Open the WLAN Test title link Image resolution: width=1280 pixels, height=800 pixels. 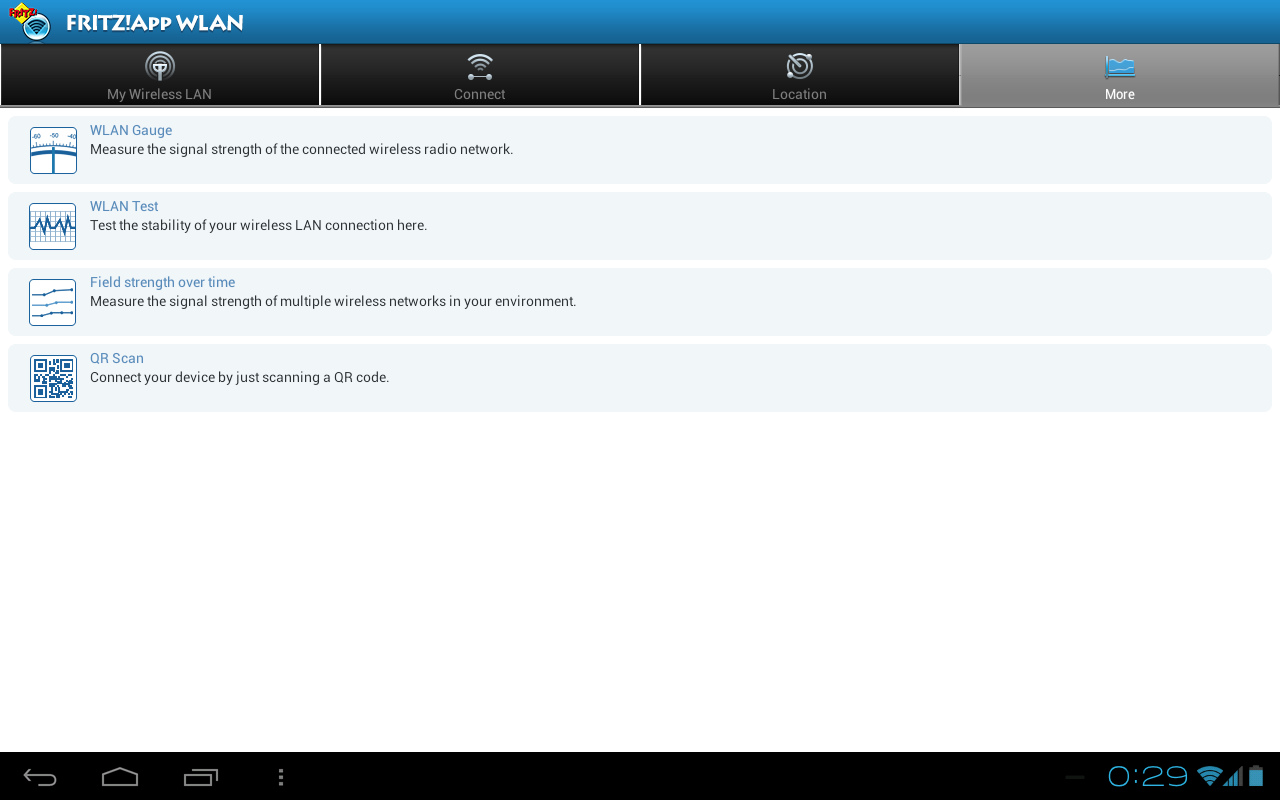(124, 206)
